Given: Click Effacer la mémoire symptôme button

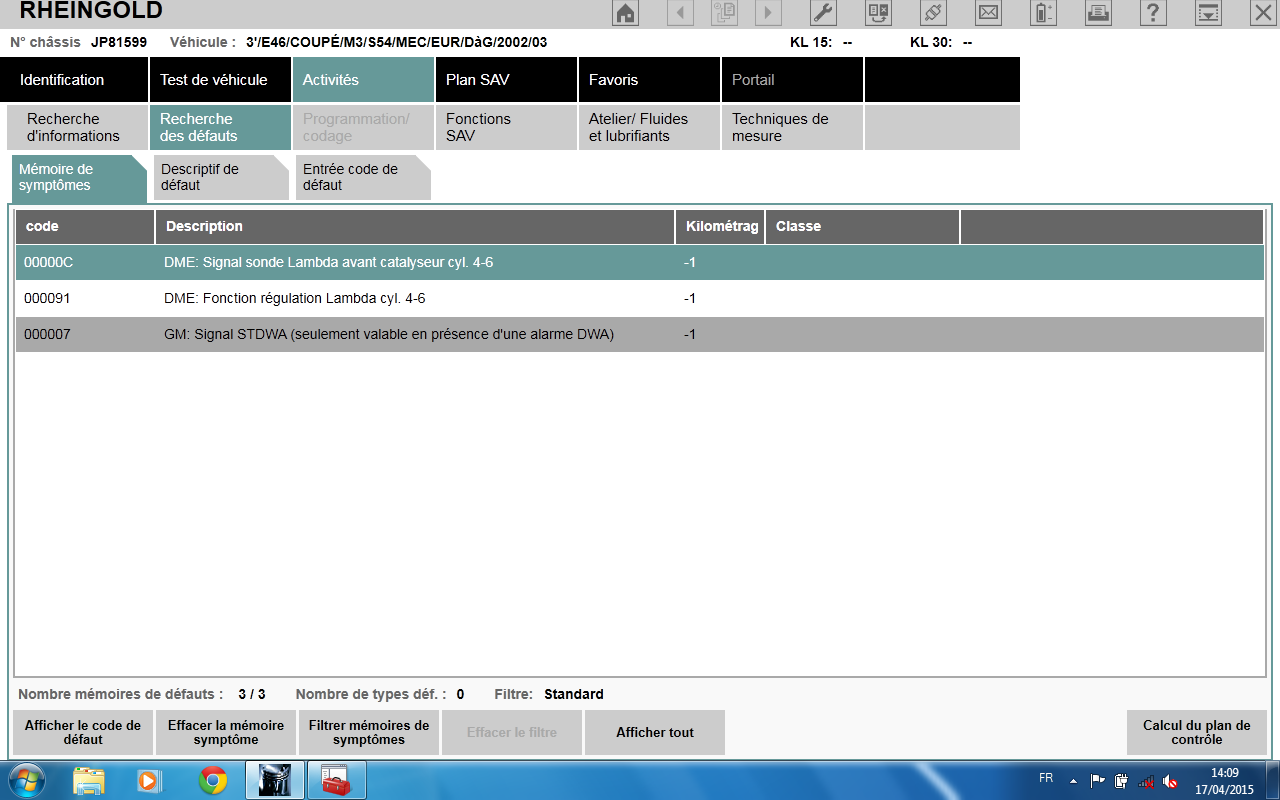Looking at the screenshot, I should pyautogui.click(x=226, y=733).
